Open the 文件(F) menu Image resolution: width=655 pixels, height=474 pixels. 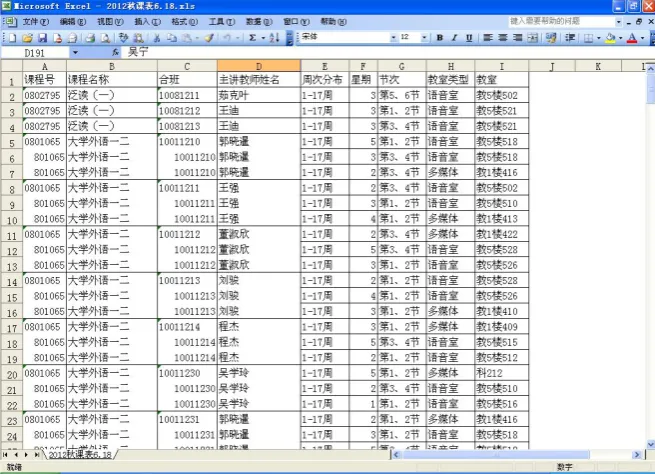coord(36,22)
